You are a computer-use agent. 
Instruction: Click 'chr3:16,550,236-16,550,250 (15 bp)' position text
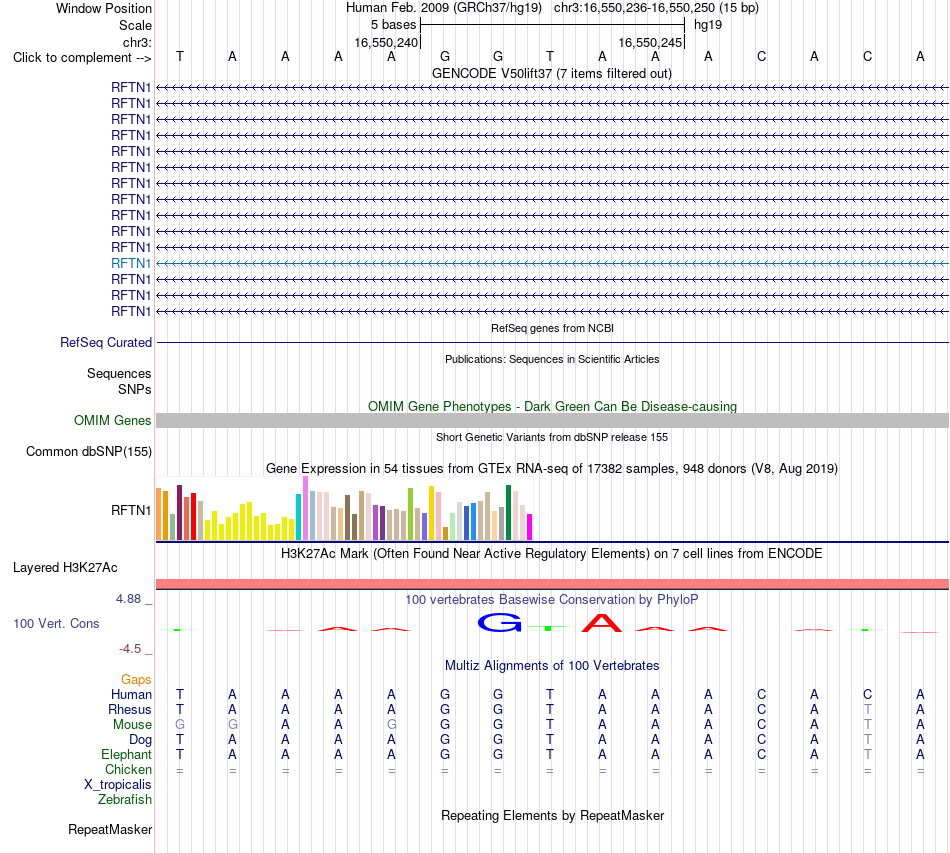tap(656, 8)
